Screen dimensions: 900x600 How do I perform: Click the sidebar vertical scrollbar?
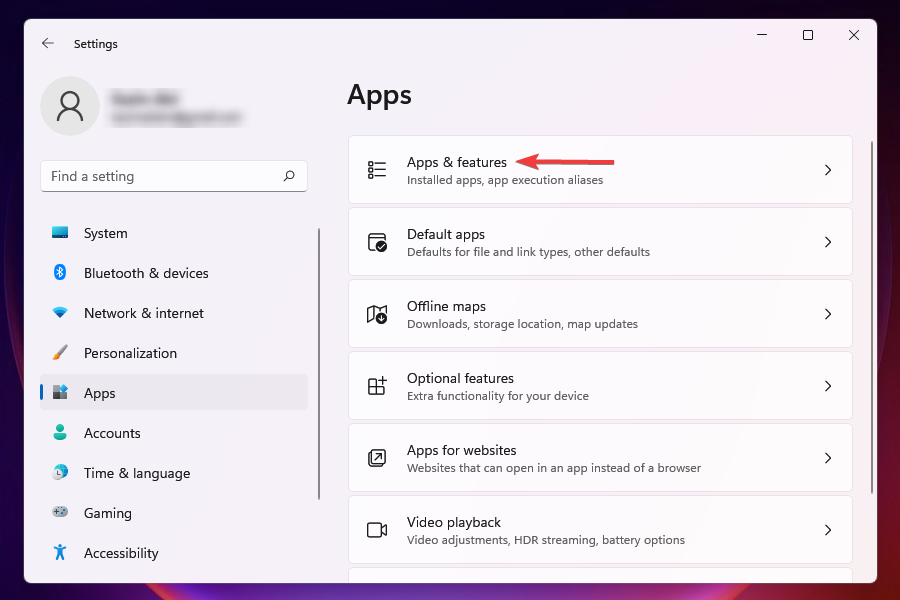319,364
